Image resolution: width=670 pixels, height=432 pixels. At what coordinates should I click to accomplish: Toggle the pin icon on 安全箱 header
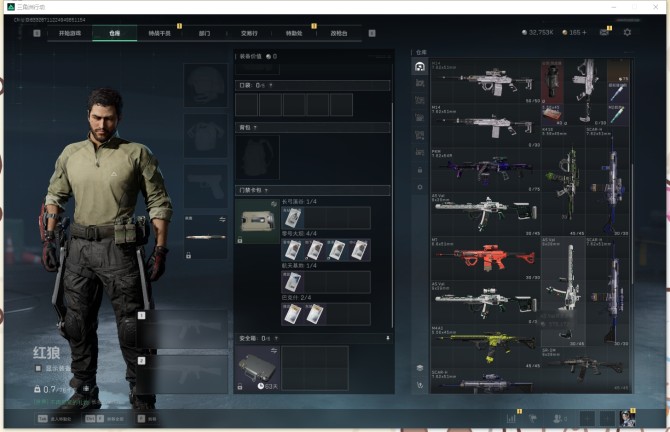pyautogui.click(x=388, y=338)
